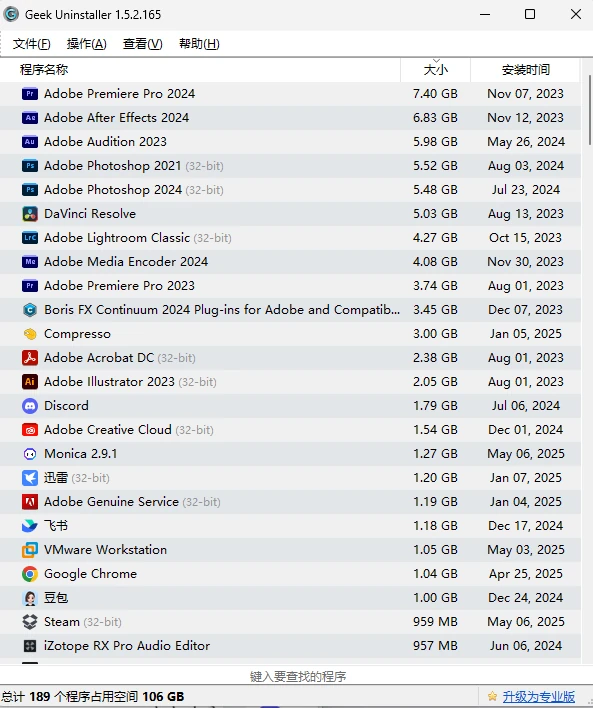Click the vertical scrollbar thumb
Screen dimensions: 593x708
pyautogui.click(x=589, y=110)
